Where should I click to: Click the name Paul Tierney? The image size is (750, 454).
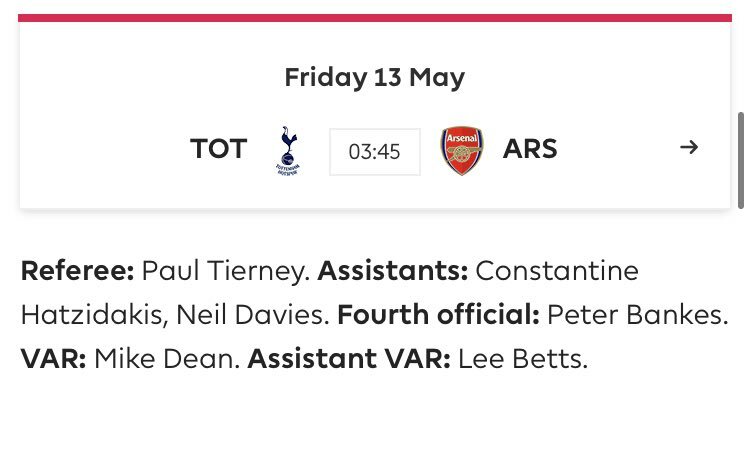click(223, 271)
